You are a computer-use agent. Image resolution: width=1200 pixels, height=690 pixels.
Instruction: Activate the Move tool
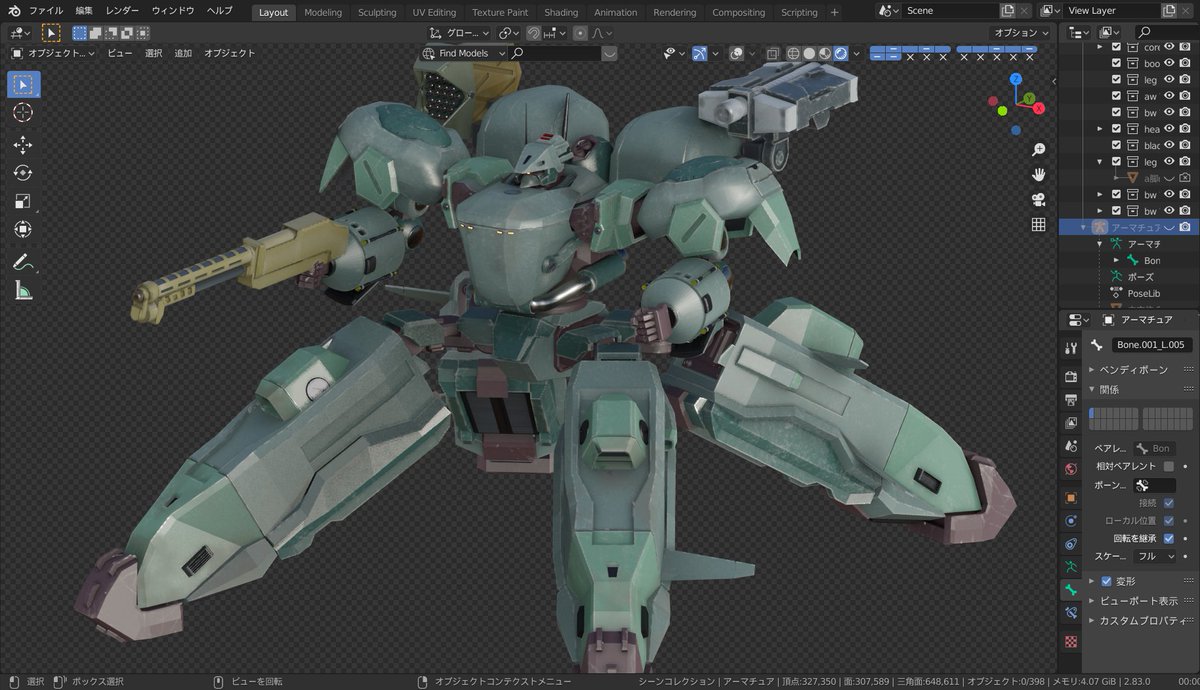(23, 145)
